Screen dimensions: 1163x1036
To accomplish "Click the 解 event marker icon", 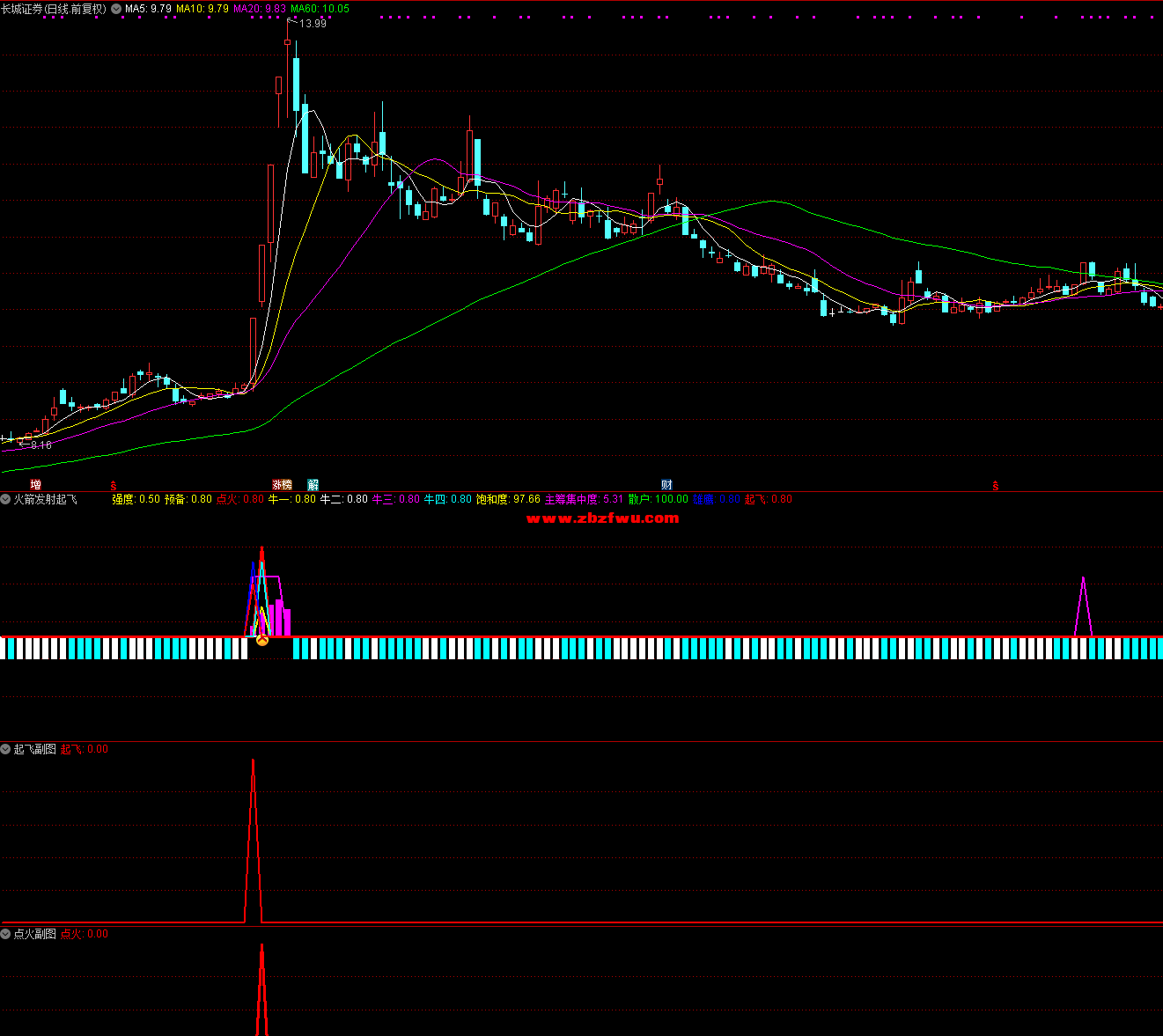I will pyautogui.click(x=313, y=485).
